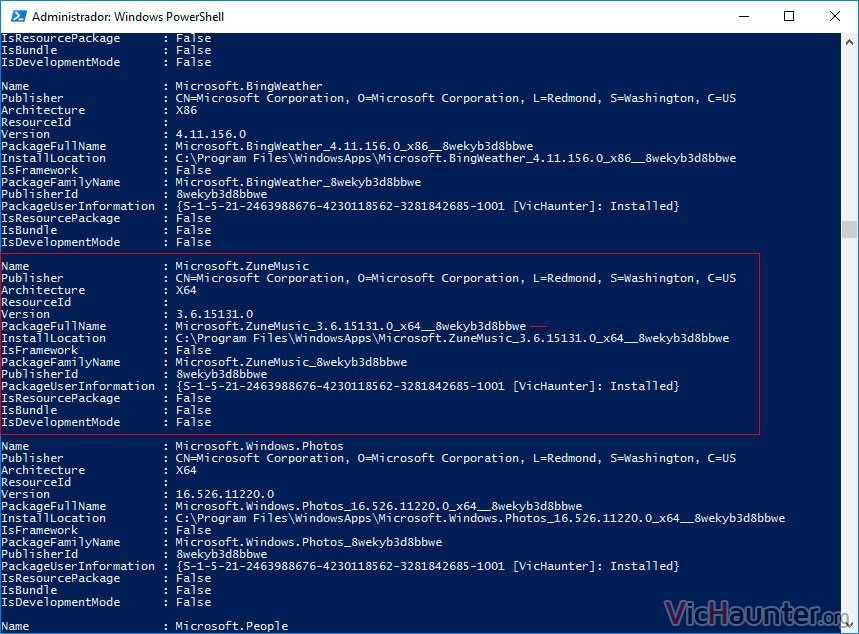Click the Photos PackageFullName value

point(379,506)
